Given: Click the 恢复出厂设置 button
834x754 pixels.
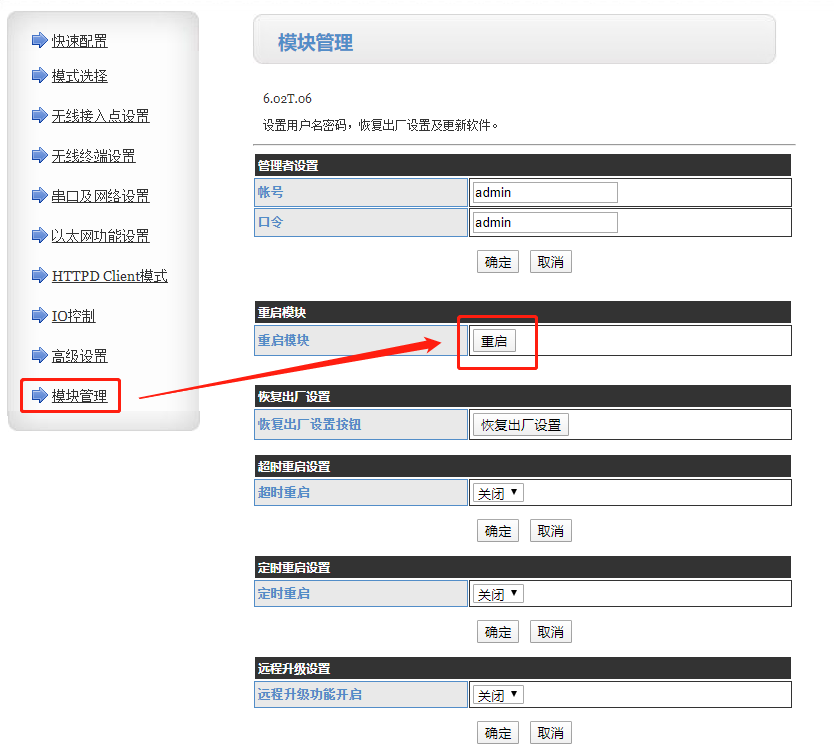Looking at the screenshot, I should (520, 425).
